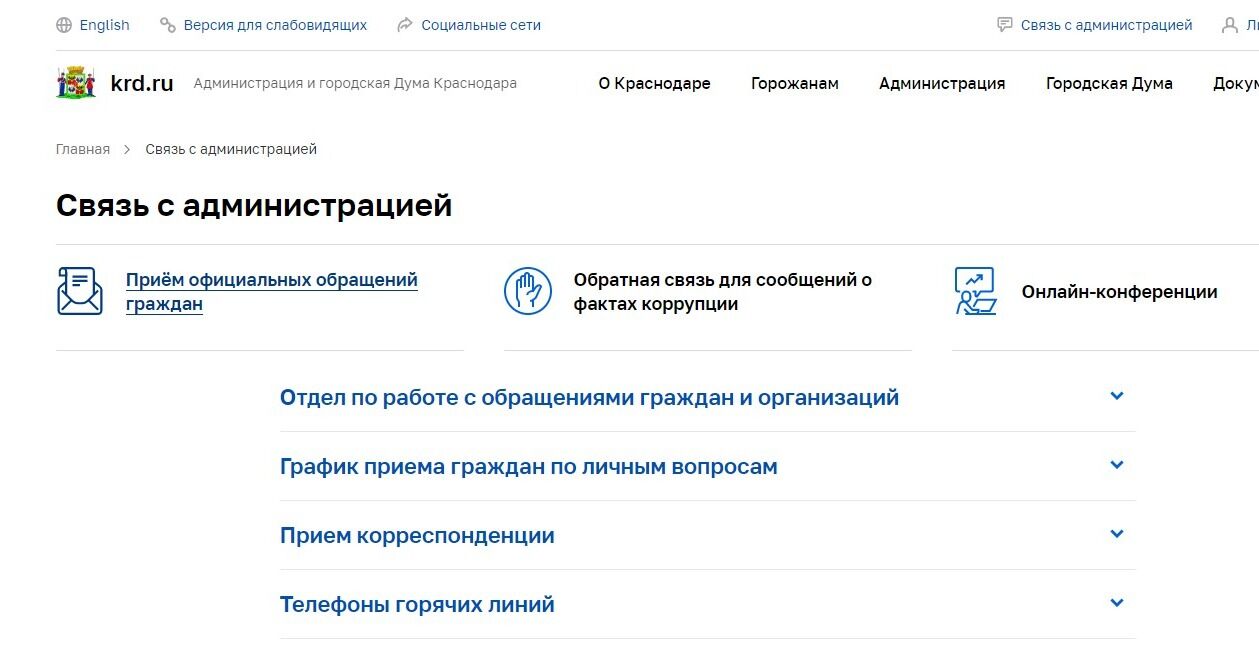Expand chevron for Отдел по работе с обращениями
The height and width of the screenshot is (659, 1259).
point(1117,396)
